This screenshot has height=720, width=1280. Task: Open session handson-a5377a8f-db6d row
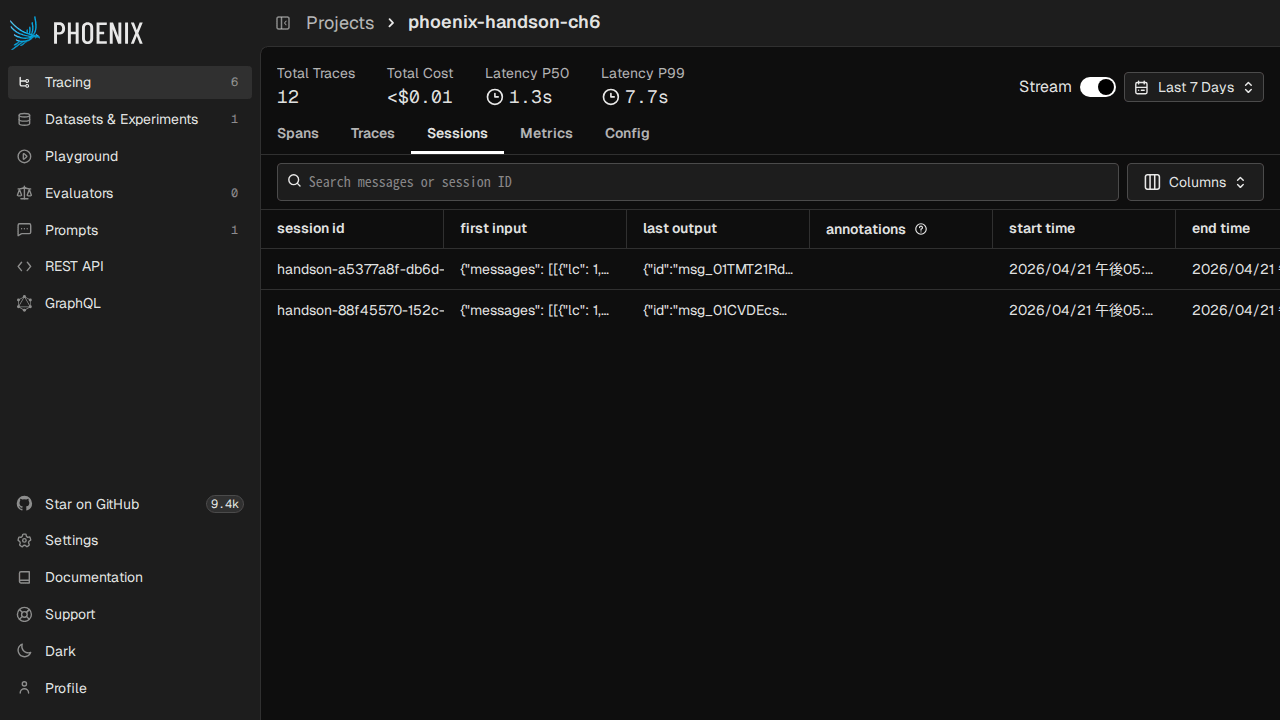click(x=770, y=269)
